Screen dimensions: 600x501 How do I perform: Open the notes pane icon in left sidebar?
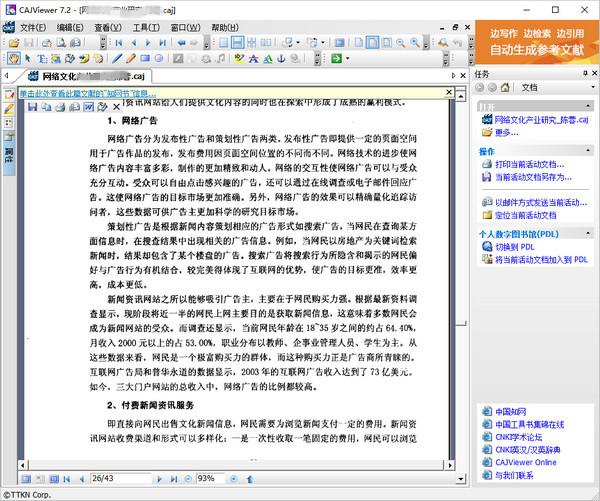[9, 94]
